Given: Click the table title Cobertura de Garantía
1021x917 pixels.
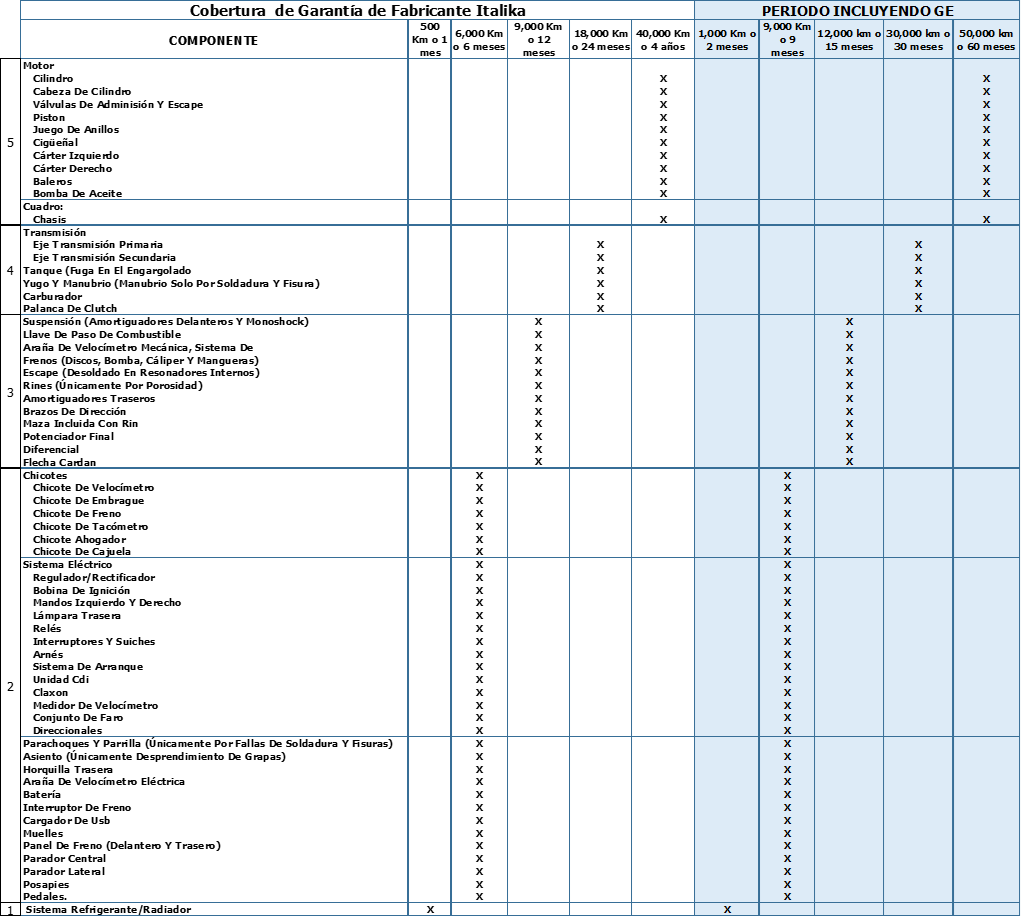Looking at the screenshot, I should 357,10.
